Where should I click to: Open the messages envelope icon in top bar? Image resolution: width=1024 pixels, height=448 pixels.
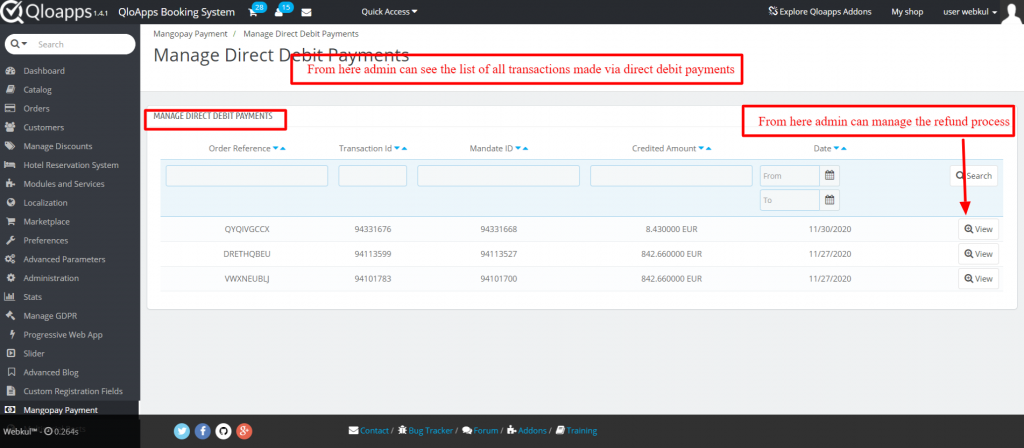[x=306, y=12]
